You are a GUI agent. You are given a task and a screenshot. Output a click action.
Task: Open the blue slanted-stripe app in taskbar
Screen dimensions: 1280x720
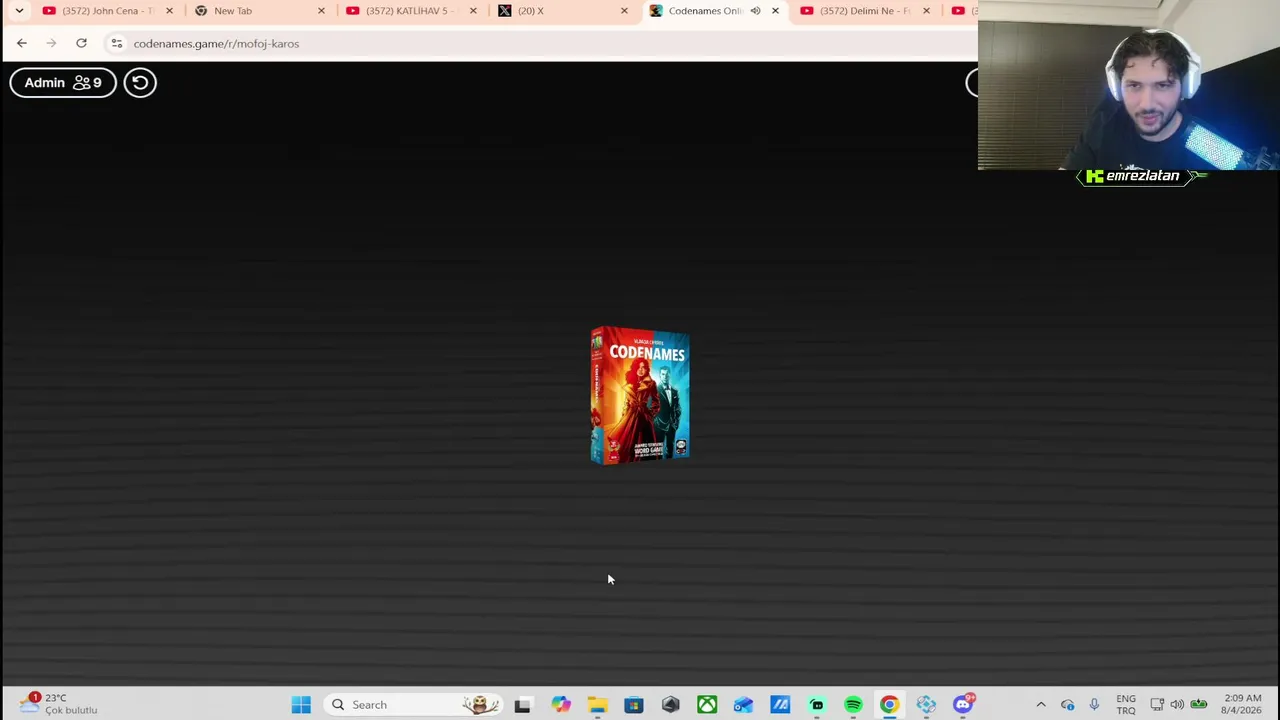coord(780,705)
